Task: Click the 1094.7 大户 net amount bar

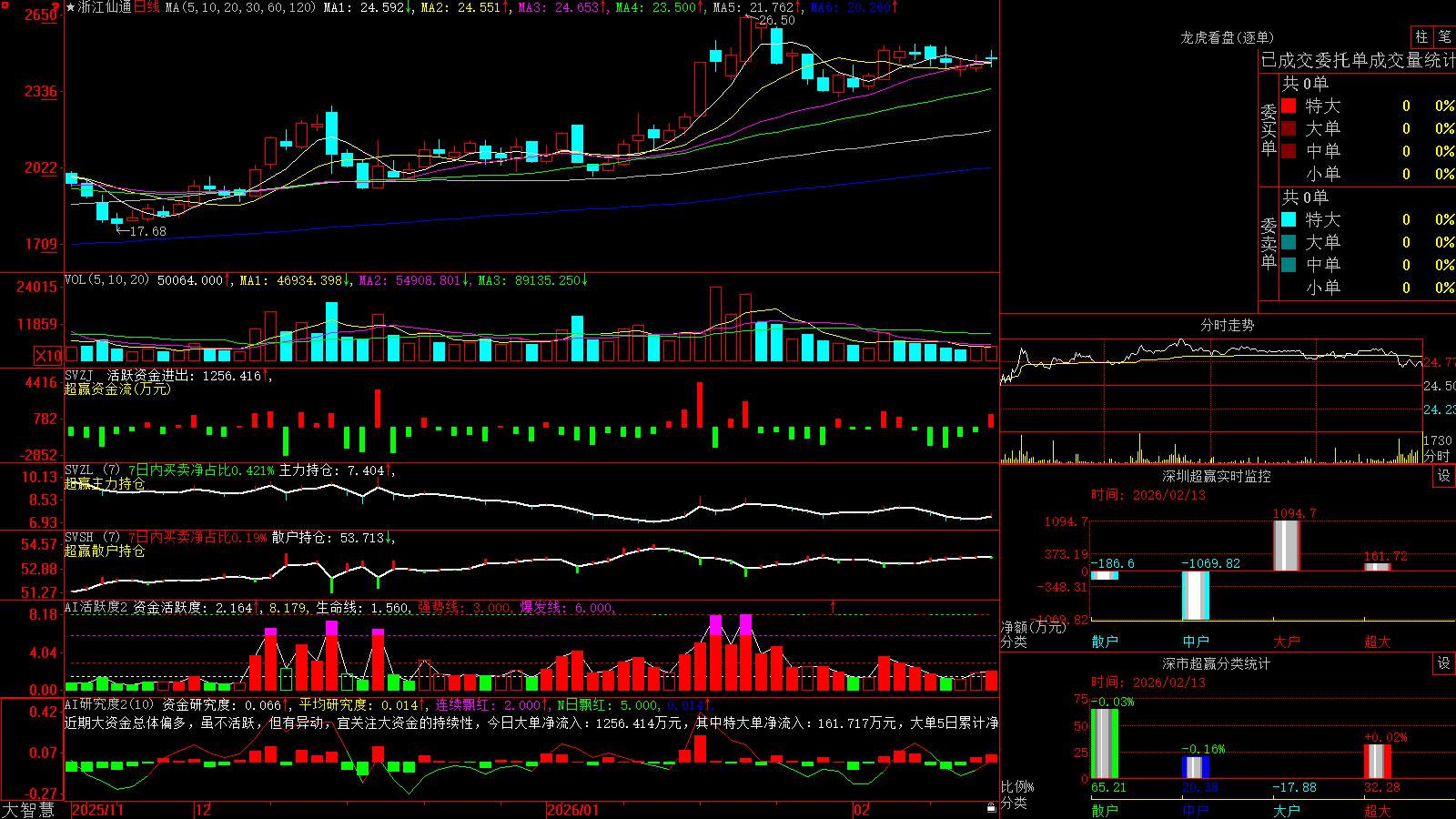Action: pyautogui.click(x=1286, y=545)
